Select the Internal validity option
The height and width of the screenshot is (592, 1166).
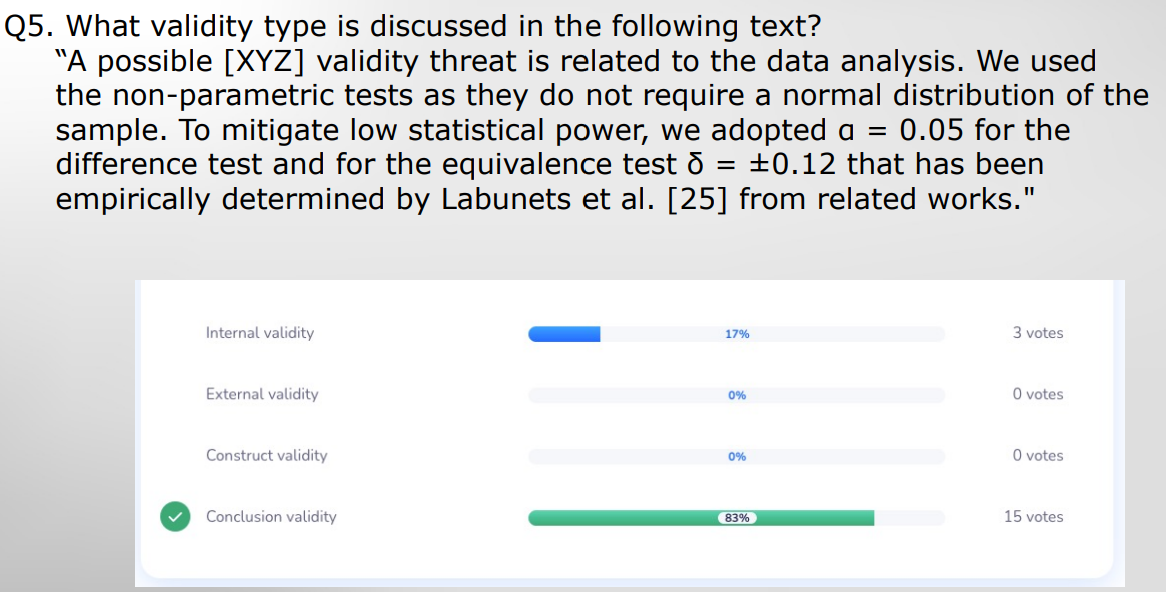point(260,333)
